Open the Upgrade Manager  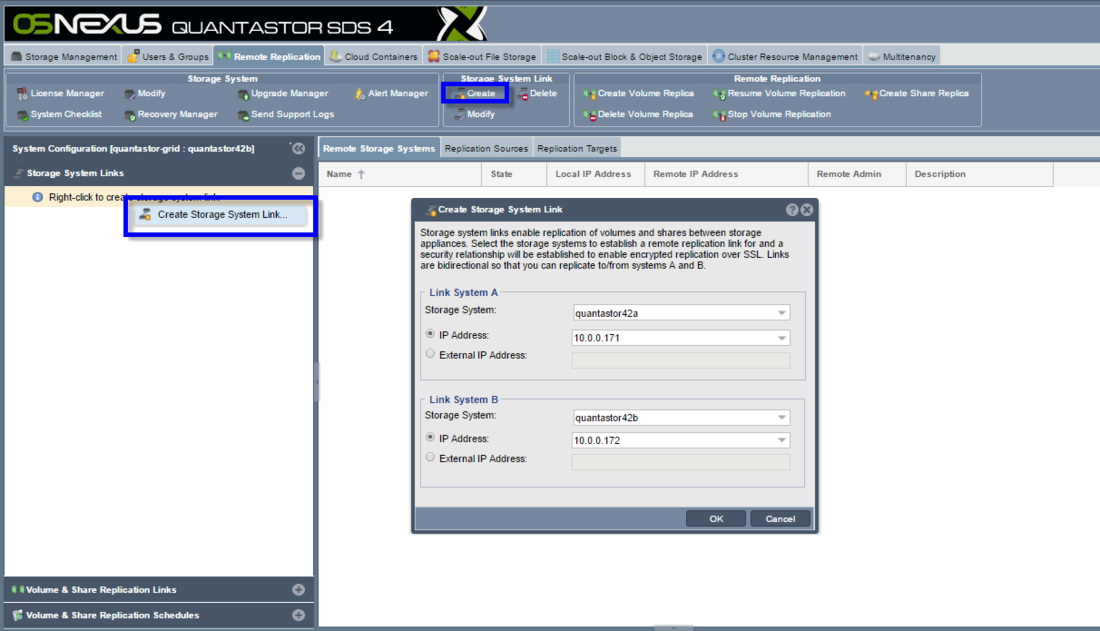pyautogui.click(x=283, y=93)
